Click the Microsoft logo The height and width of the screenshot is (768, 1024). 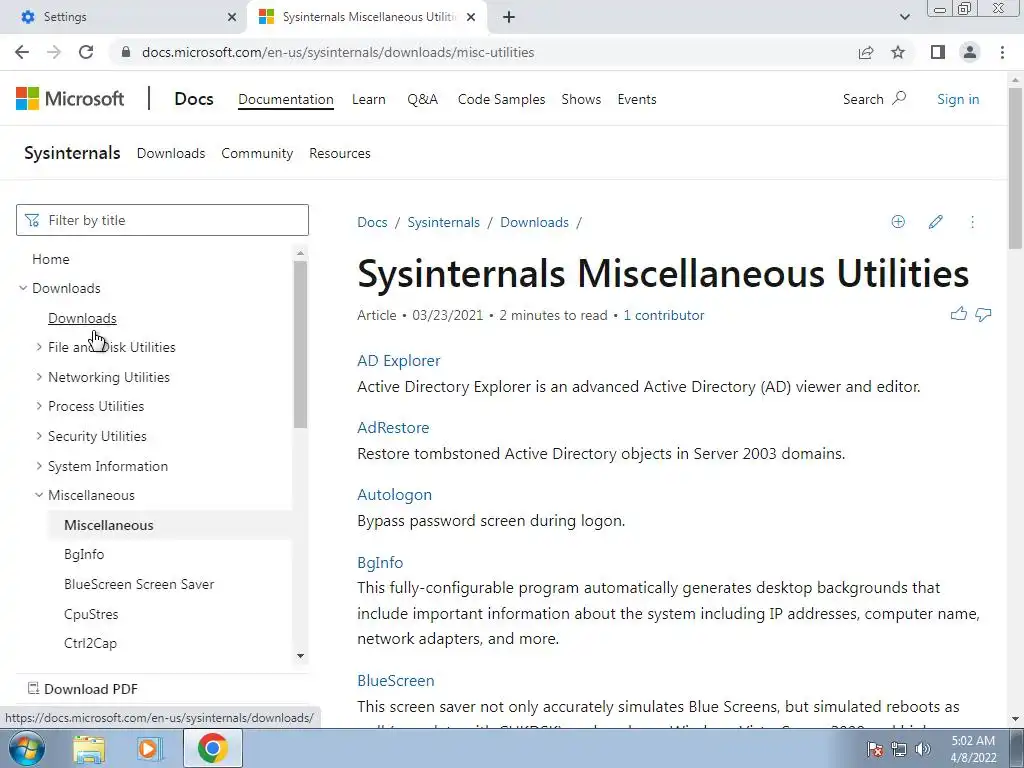[x=70, y=99]
